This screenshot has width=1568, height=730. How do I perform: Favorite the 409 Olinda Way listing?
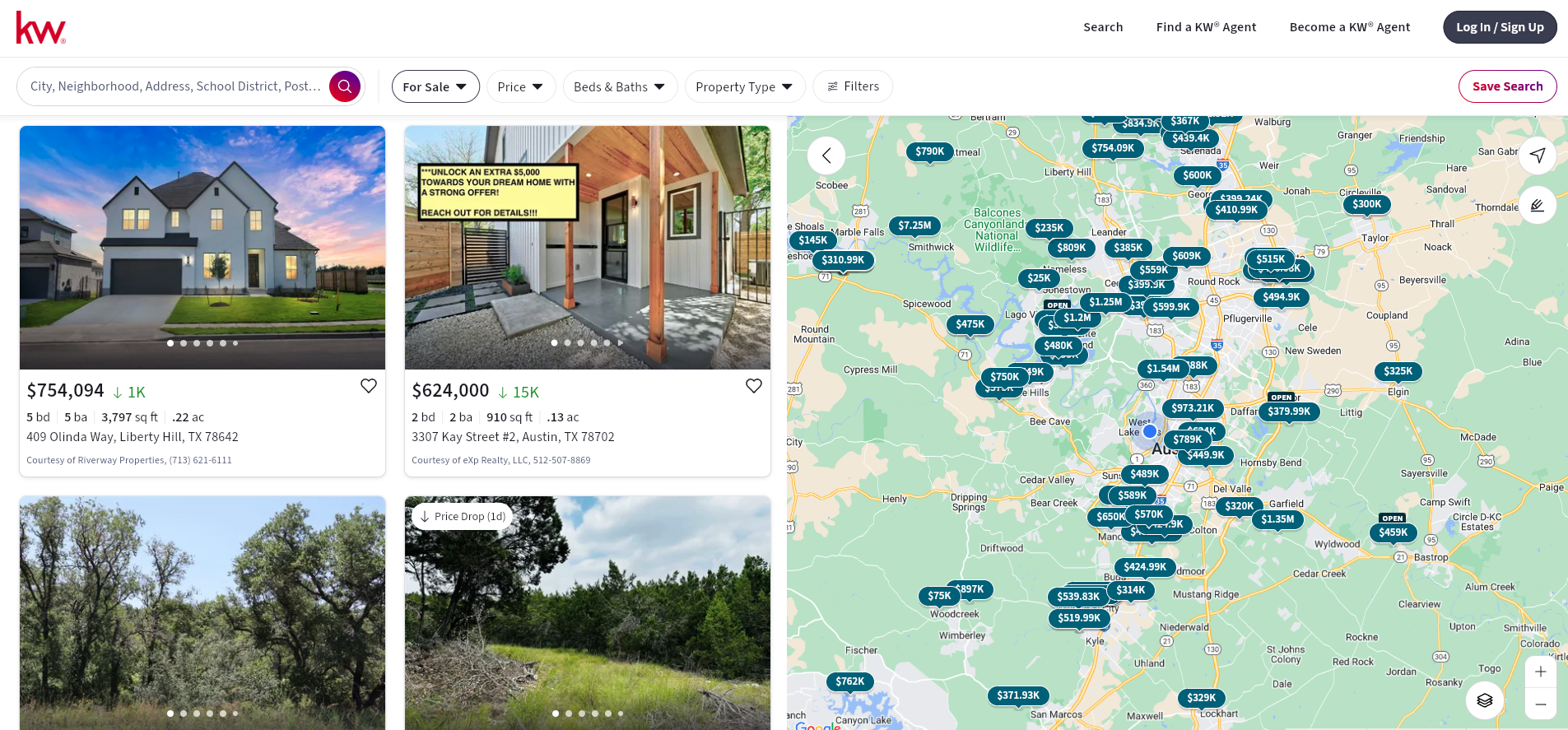[x=369, y=386]
